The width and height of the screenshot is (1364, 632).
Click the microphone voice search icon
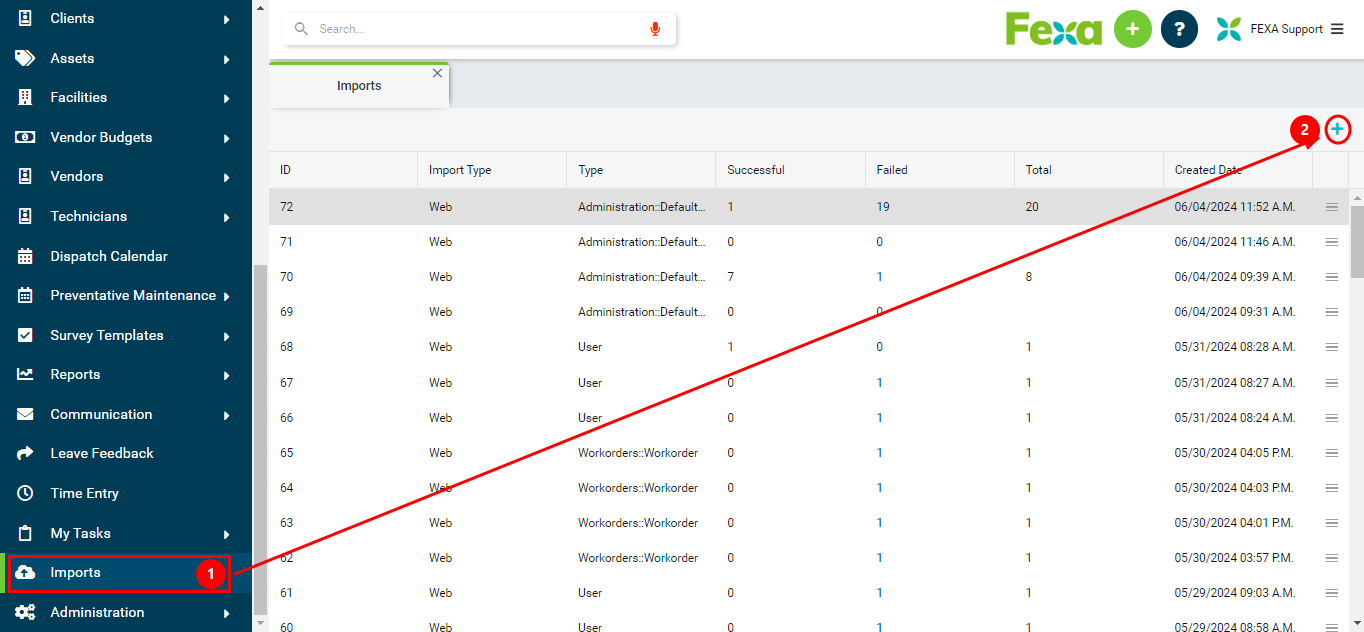[x=655, y=29]
